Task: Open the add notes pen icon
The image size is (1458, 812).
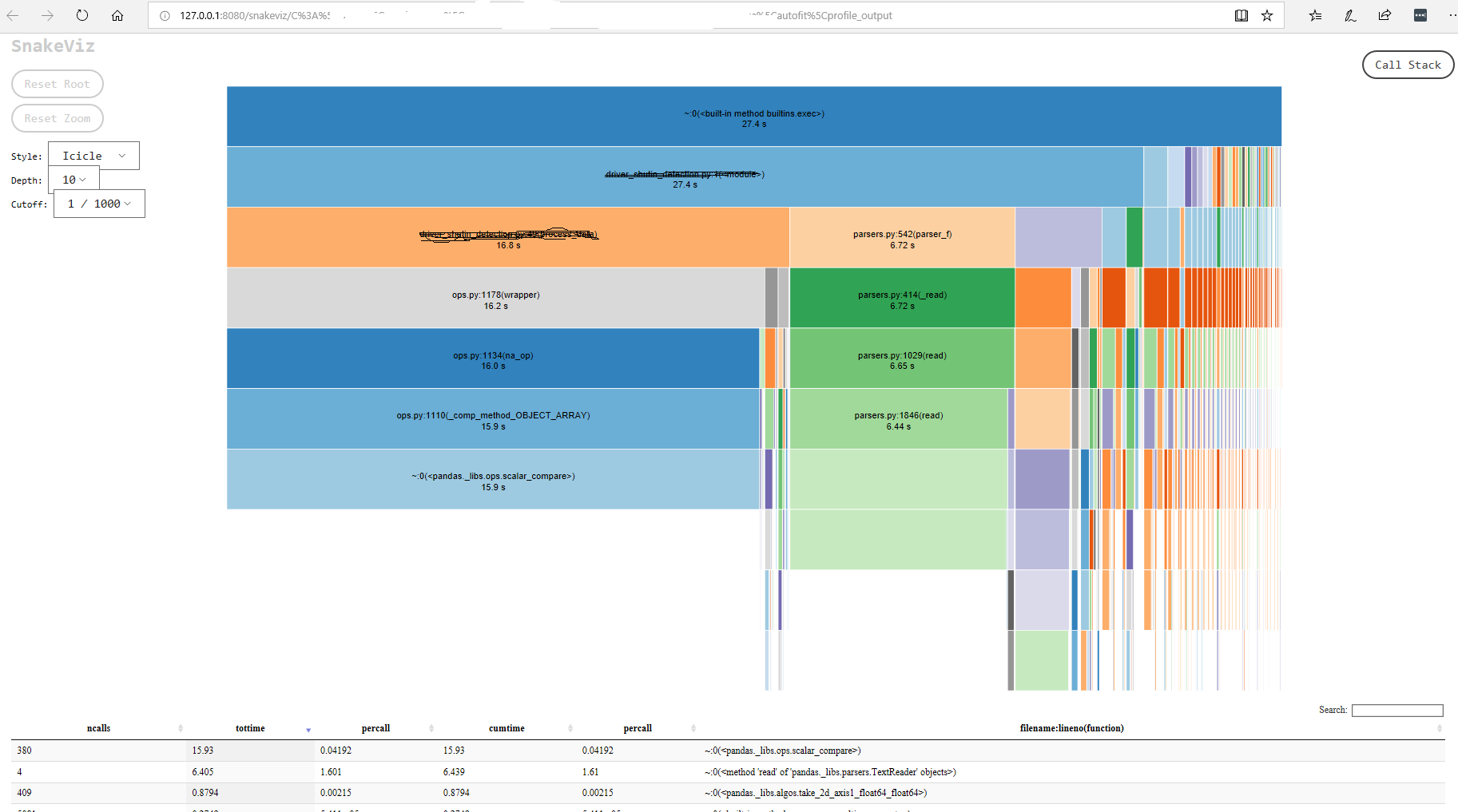Action: click(1350, 15)
